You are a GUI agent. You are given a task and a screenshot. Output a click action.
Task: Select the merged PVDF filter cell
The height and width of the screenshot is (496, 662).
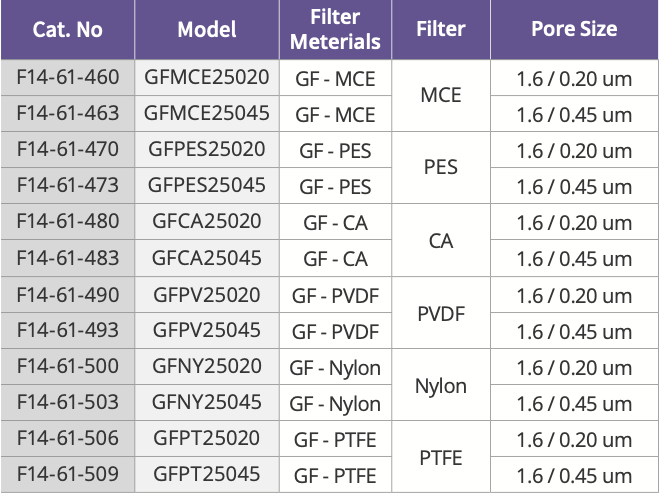[x=441, y=313]
